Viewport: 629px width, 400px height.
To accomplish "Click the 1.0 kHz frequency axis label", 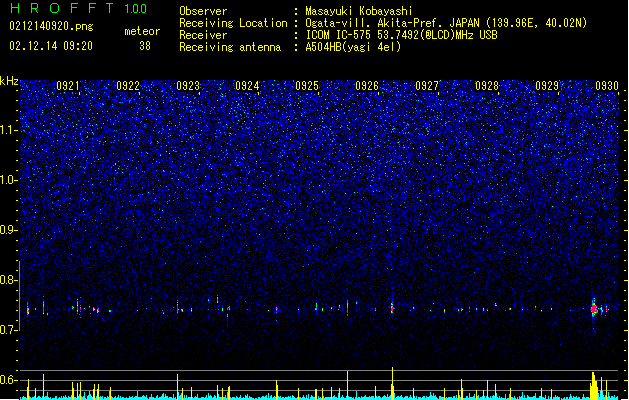I will 9,180.
